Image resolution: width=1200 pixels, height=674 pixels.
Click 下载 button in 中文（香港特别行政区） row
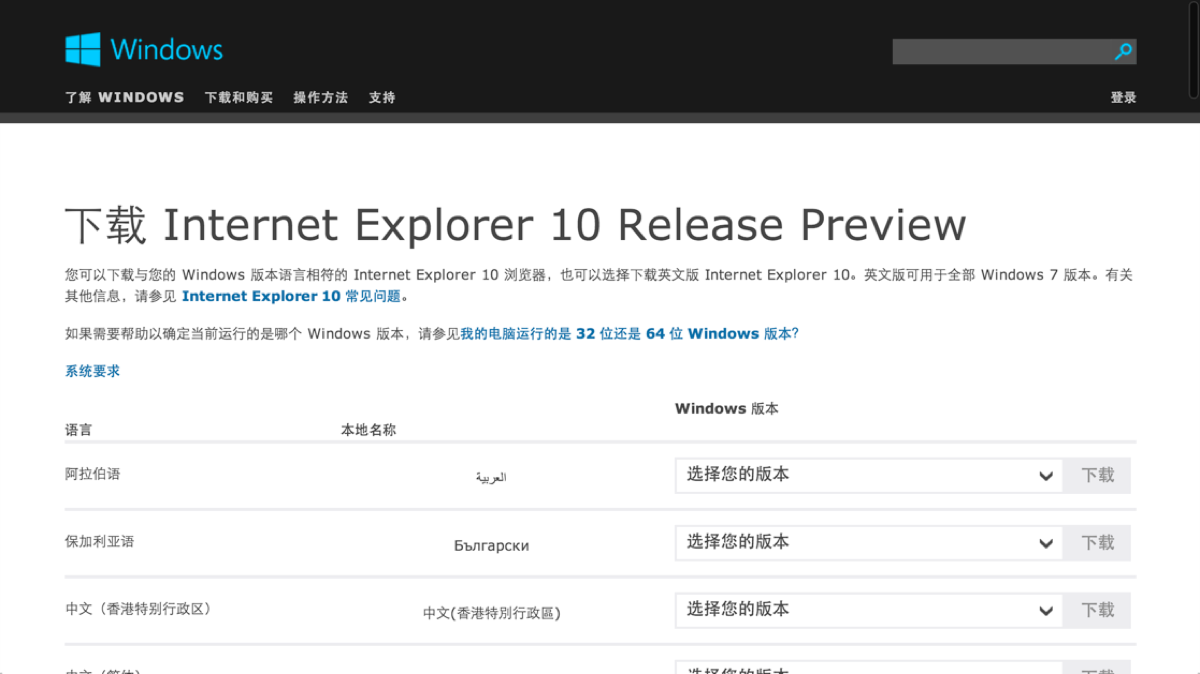point(1097,609)
